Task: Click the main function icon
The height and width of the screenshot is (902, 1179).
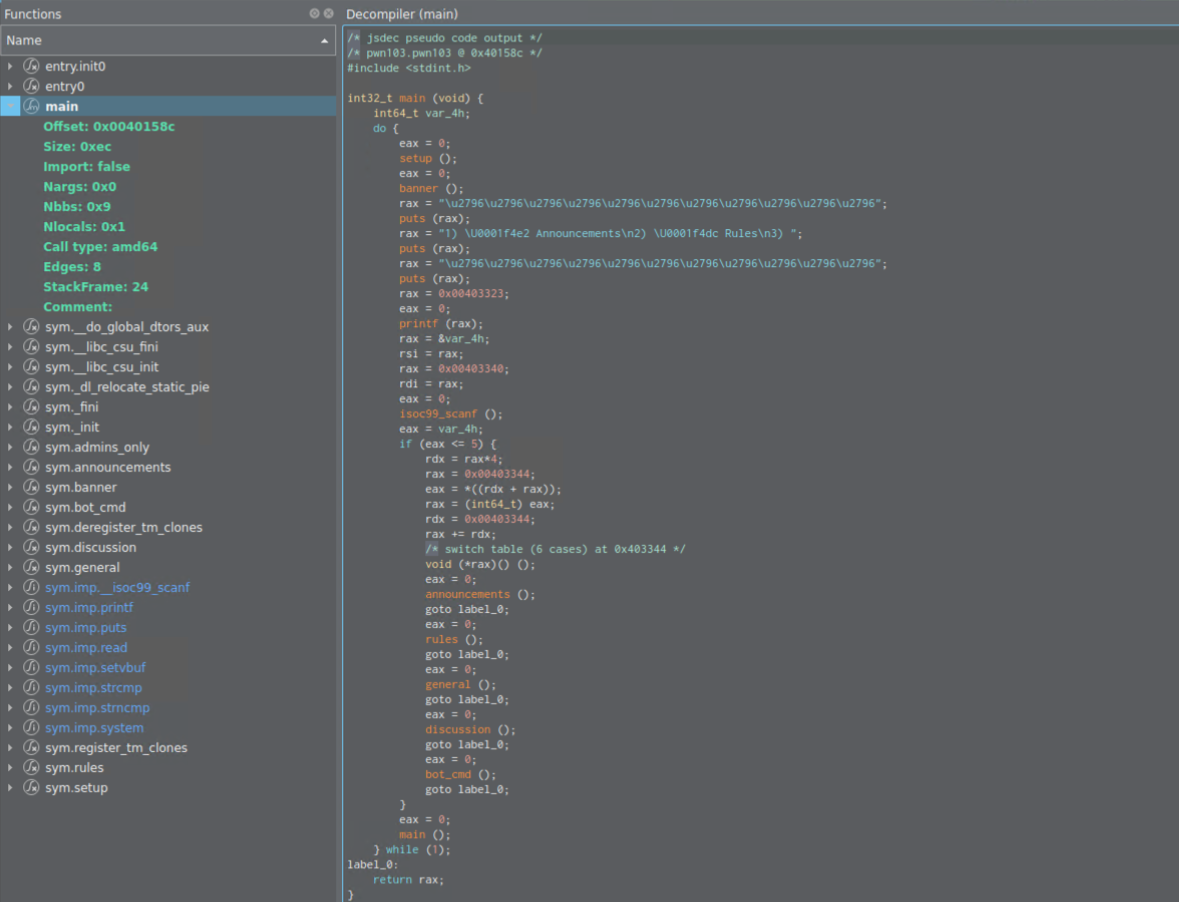Action: (31, 106)
